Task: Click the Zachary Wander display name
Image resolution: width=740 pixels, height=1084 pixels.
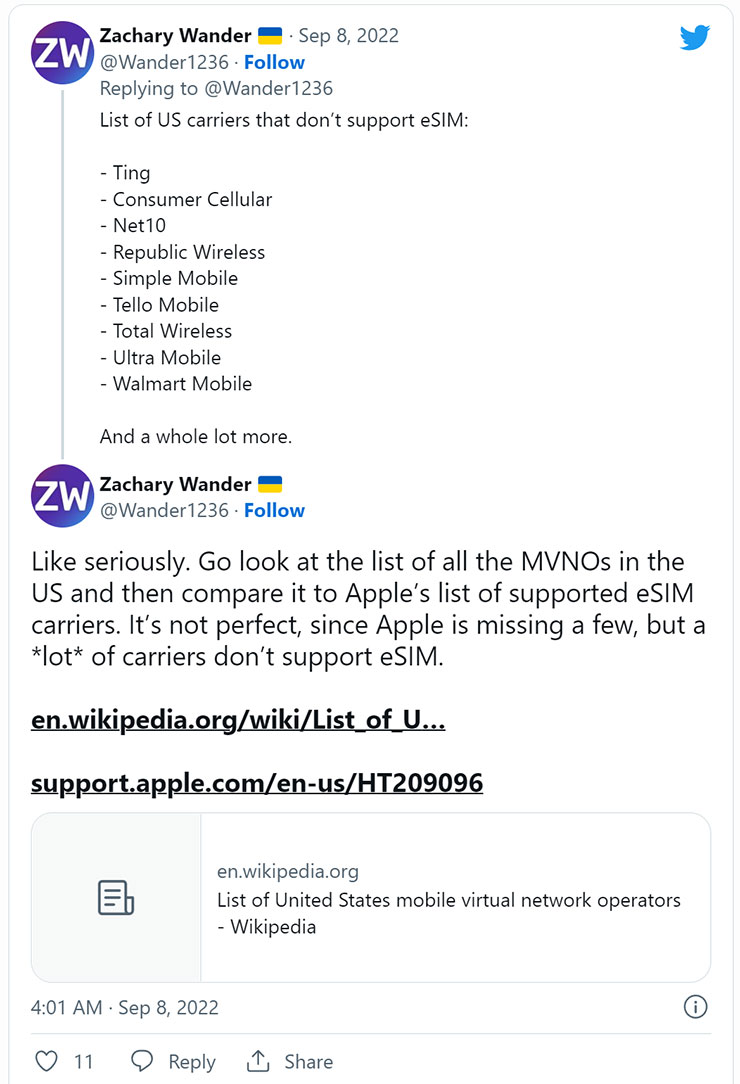Action: [176, 34]
